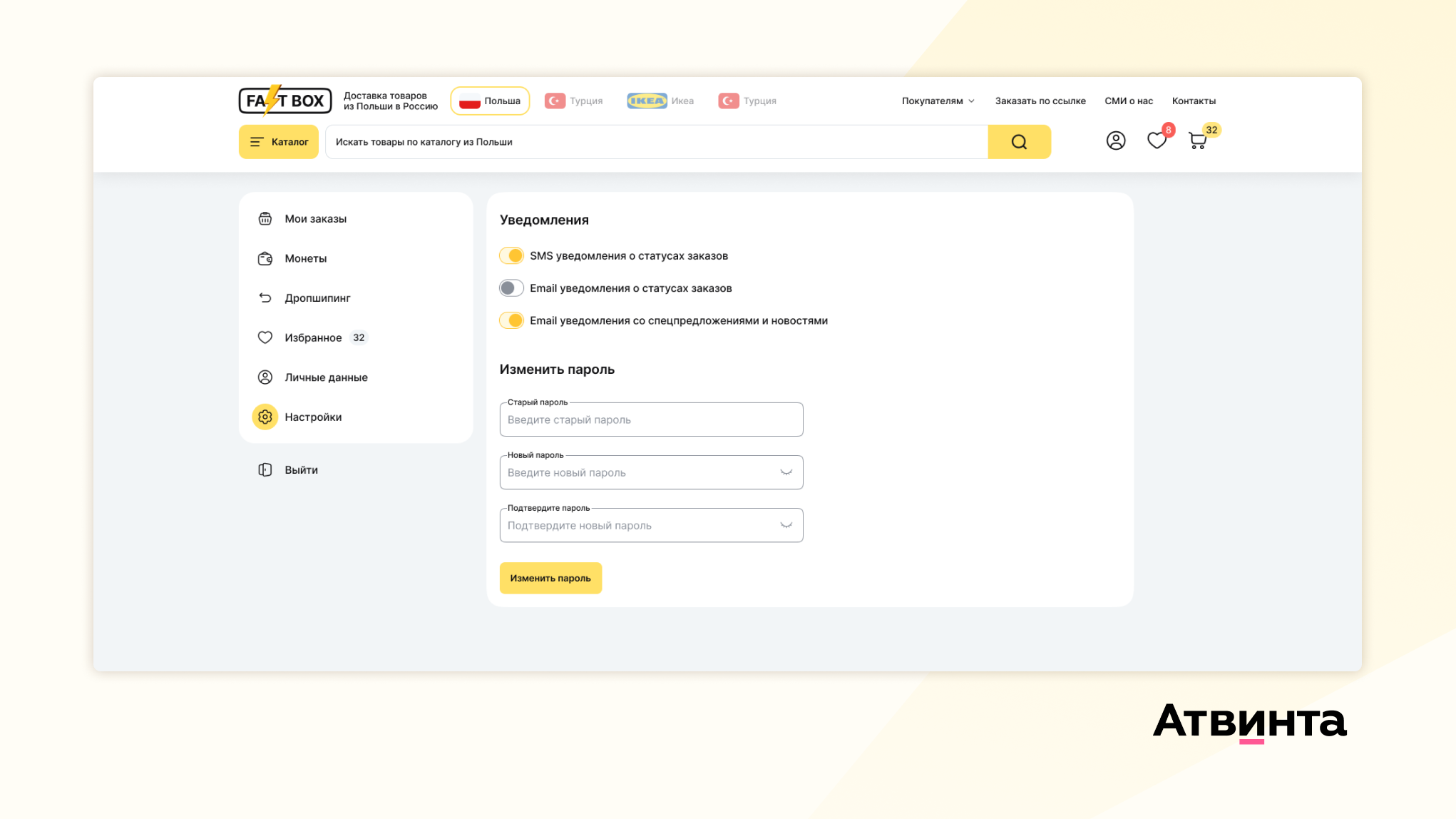
Task: Show new password via eye icon
Action: click(x=786, y=472)
